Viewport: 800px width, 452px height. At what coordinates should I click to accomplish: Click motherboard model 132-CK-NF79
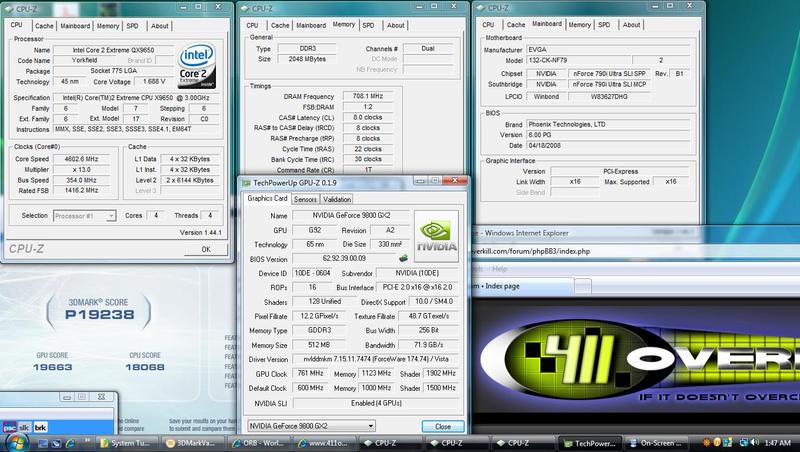(578, 60)
